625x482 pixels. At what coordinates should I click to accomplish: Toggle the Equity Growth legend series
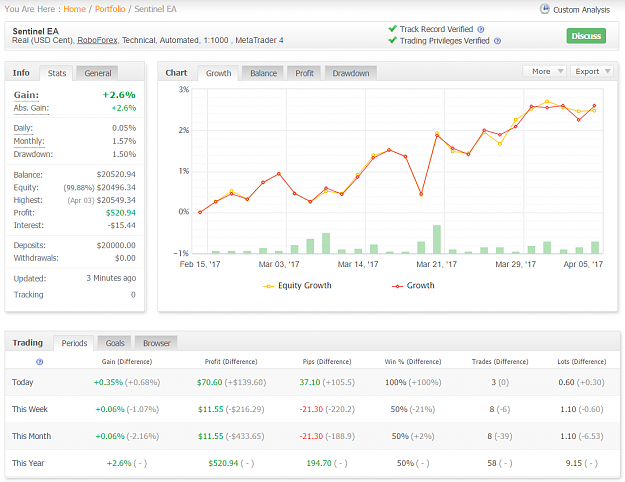click(x=297, y=285)
